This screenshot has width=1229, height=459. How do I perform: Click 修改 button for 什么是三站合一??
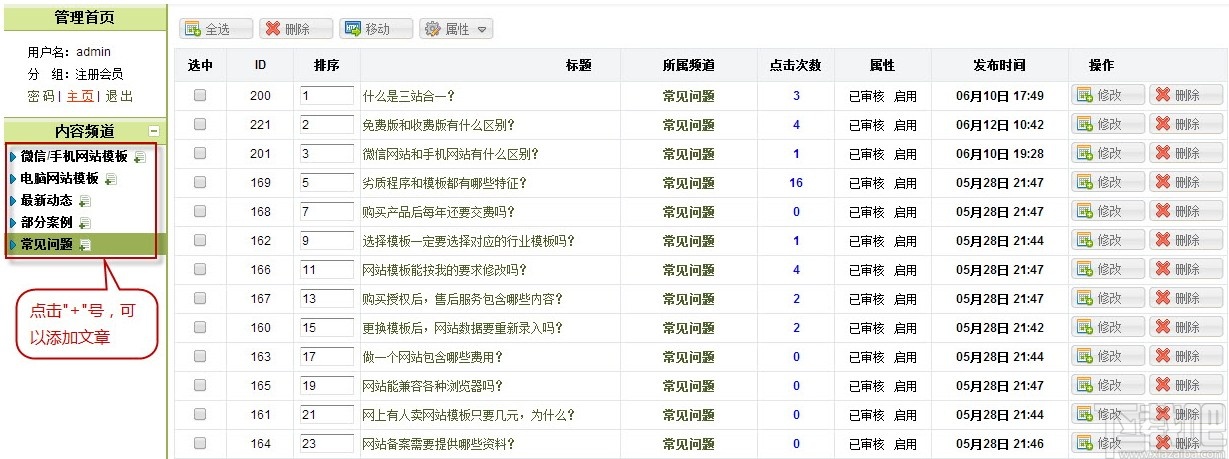click(x=1108, y=96)
